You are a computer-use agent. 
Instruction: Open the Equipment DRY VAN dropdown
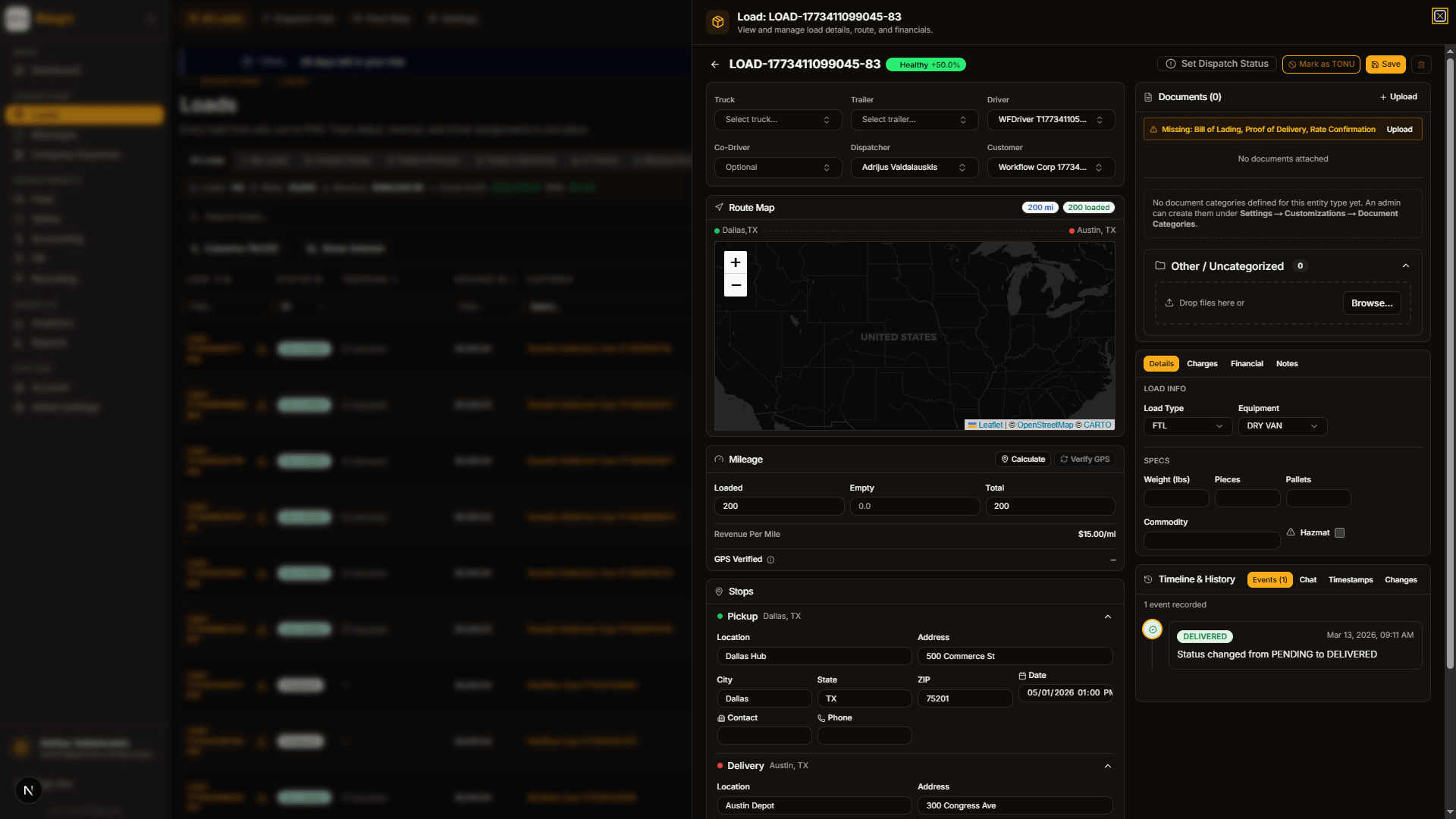(x=1282, y=426)
